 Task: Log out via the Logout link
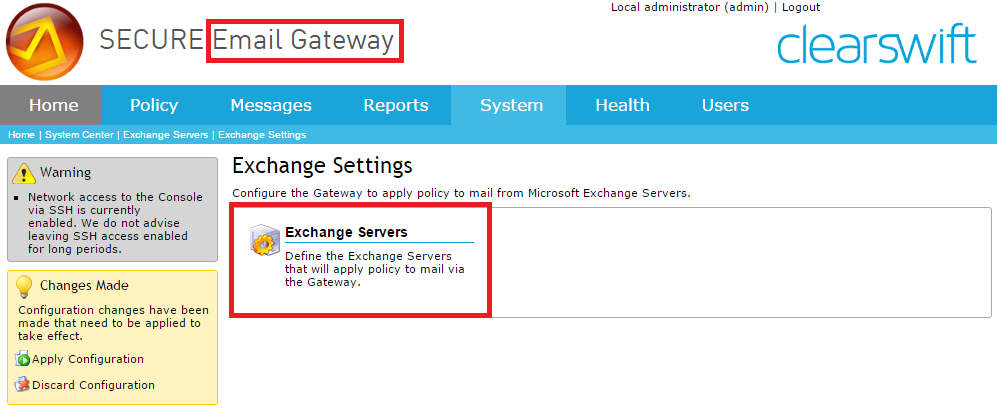801,8
